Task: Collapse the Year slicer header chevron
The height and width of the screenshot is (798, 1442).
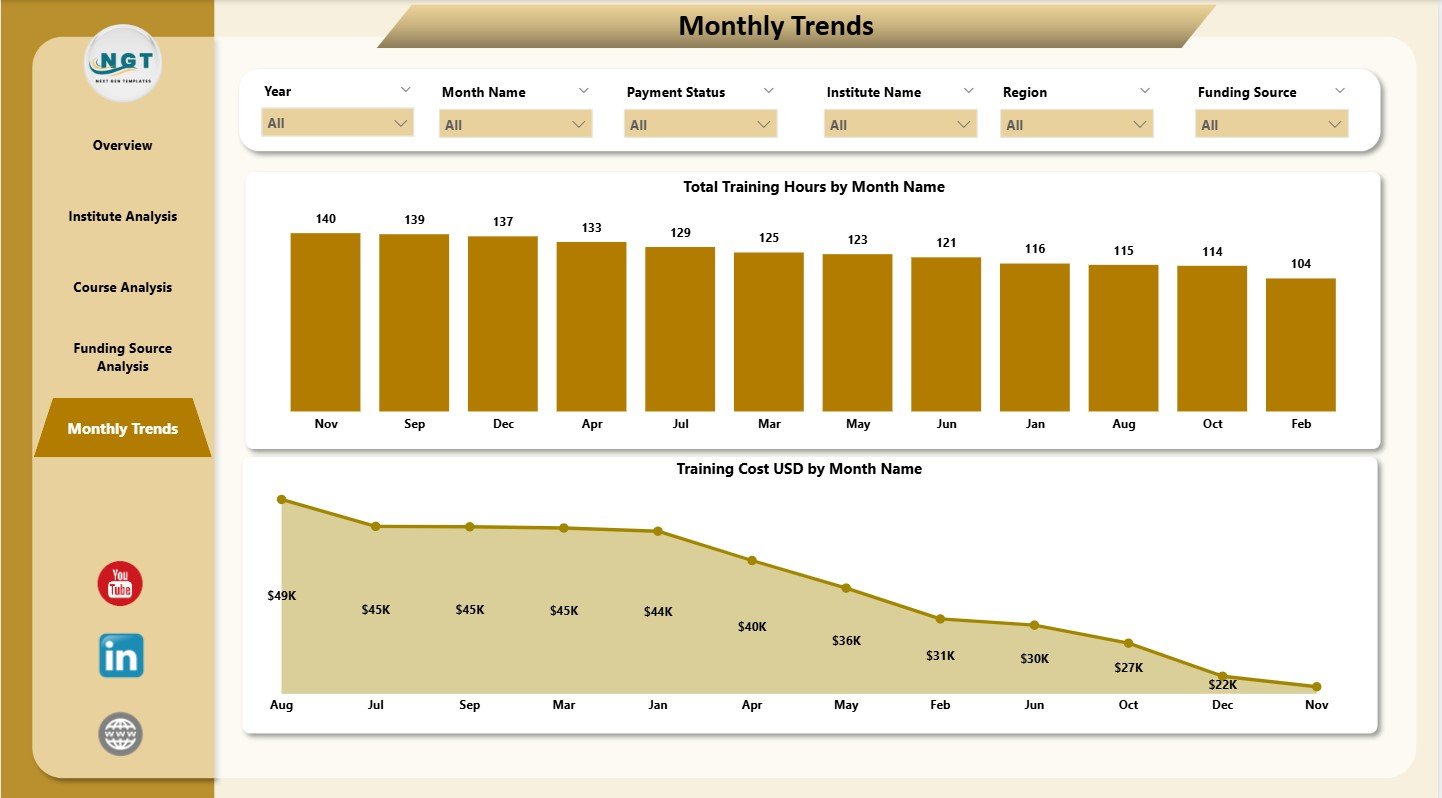Action: (406, 89)
